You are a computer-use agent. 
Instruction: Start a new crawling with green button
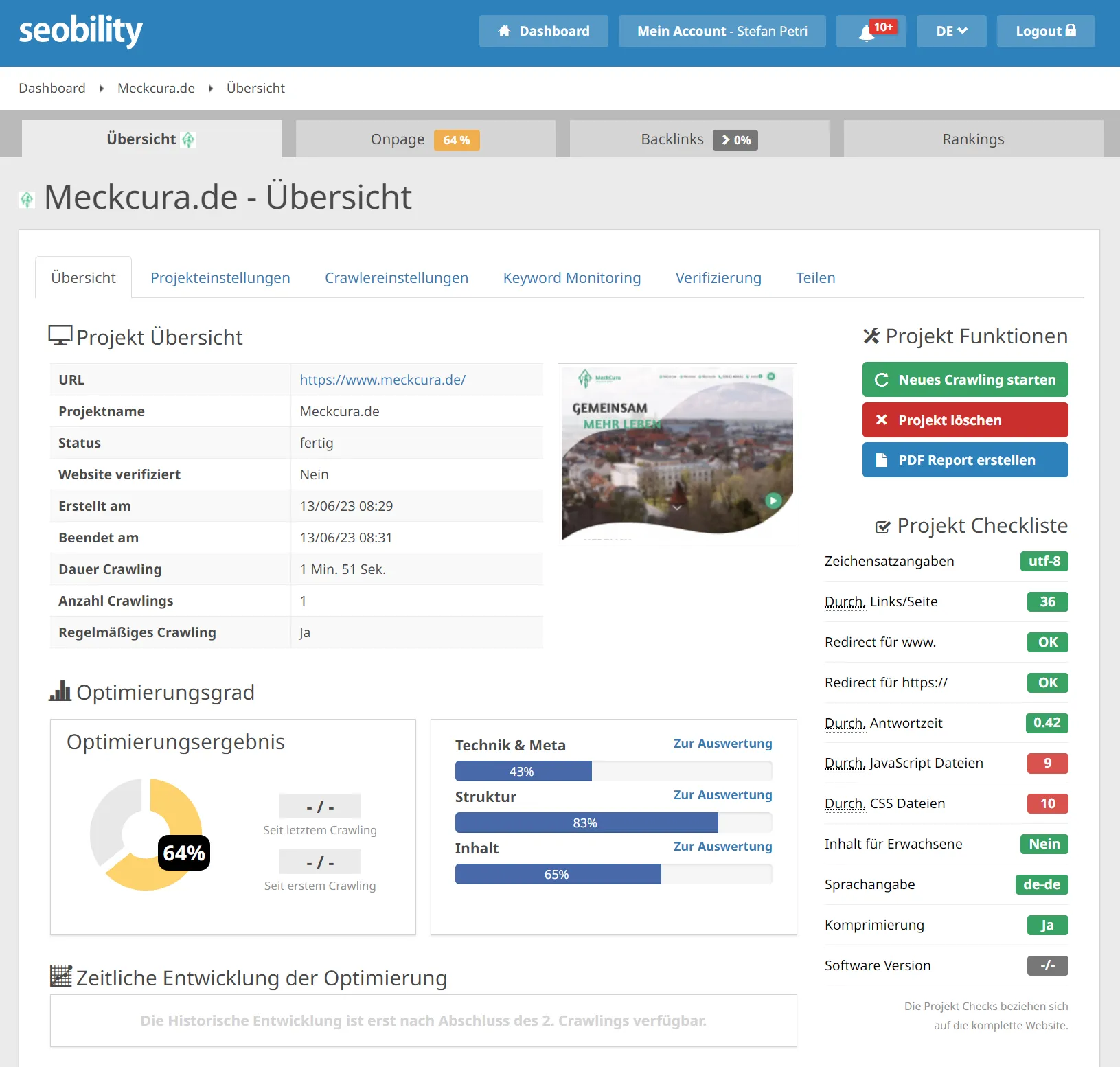click(965, 380)
